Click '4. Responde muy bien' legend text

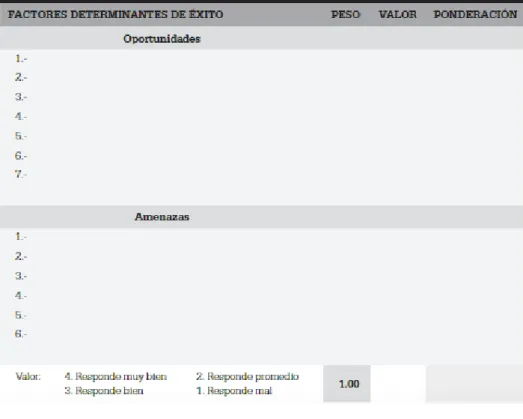pos(116,377)
